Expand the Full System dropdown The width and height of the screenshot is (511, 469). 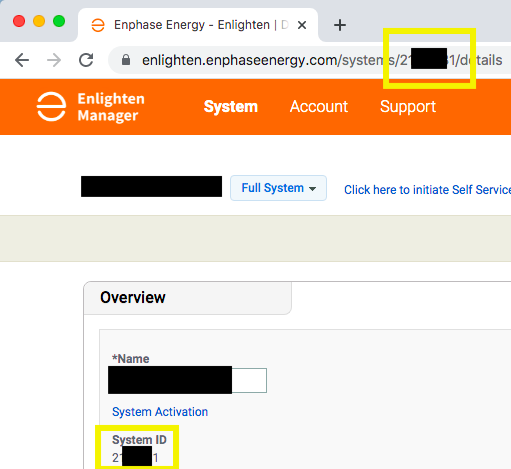pyautogui.click(x=278, y=188)
